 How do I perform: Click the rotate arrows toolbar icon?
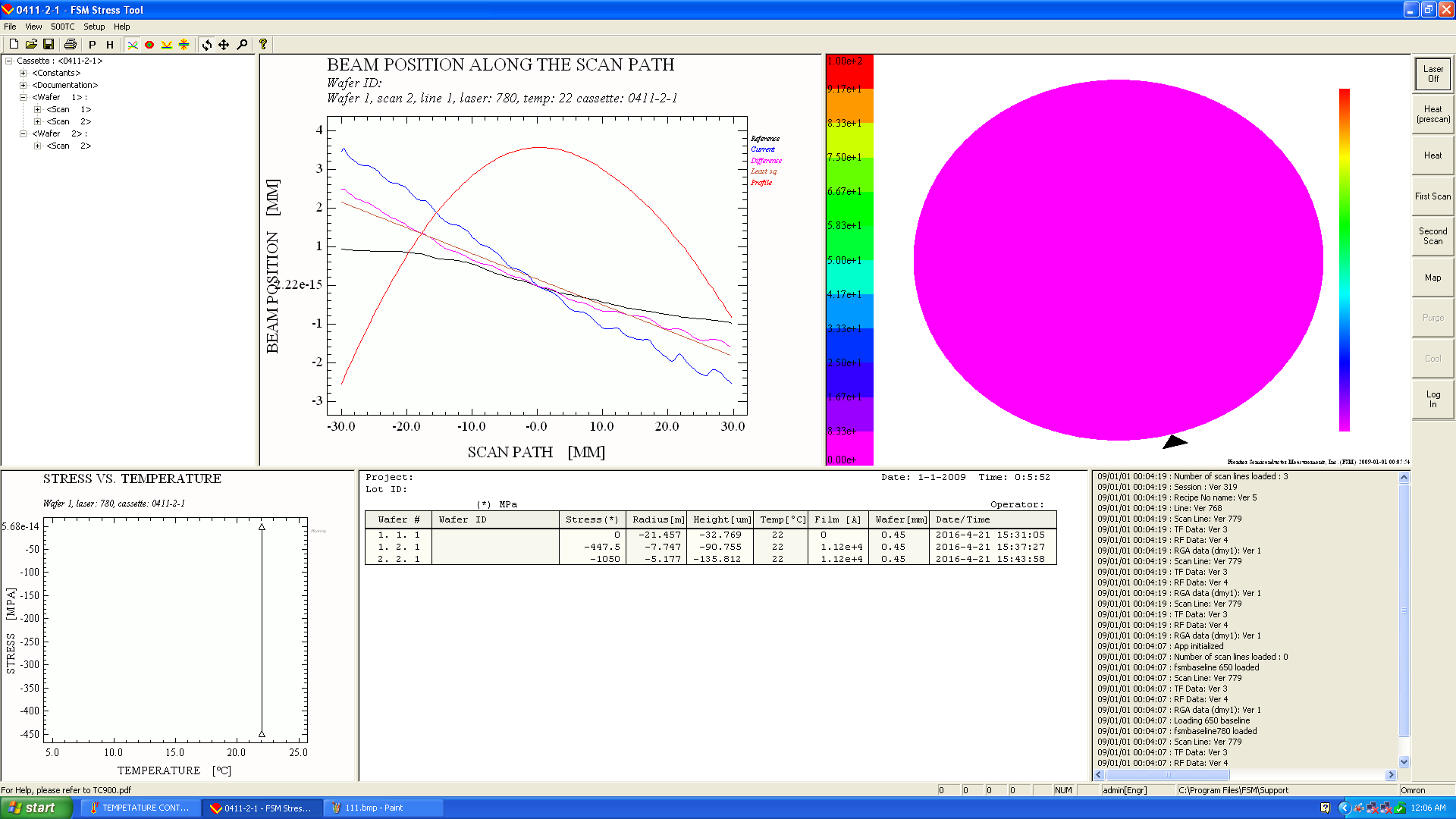coord(206,45)
